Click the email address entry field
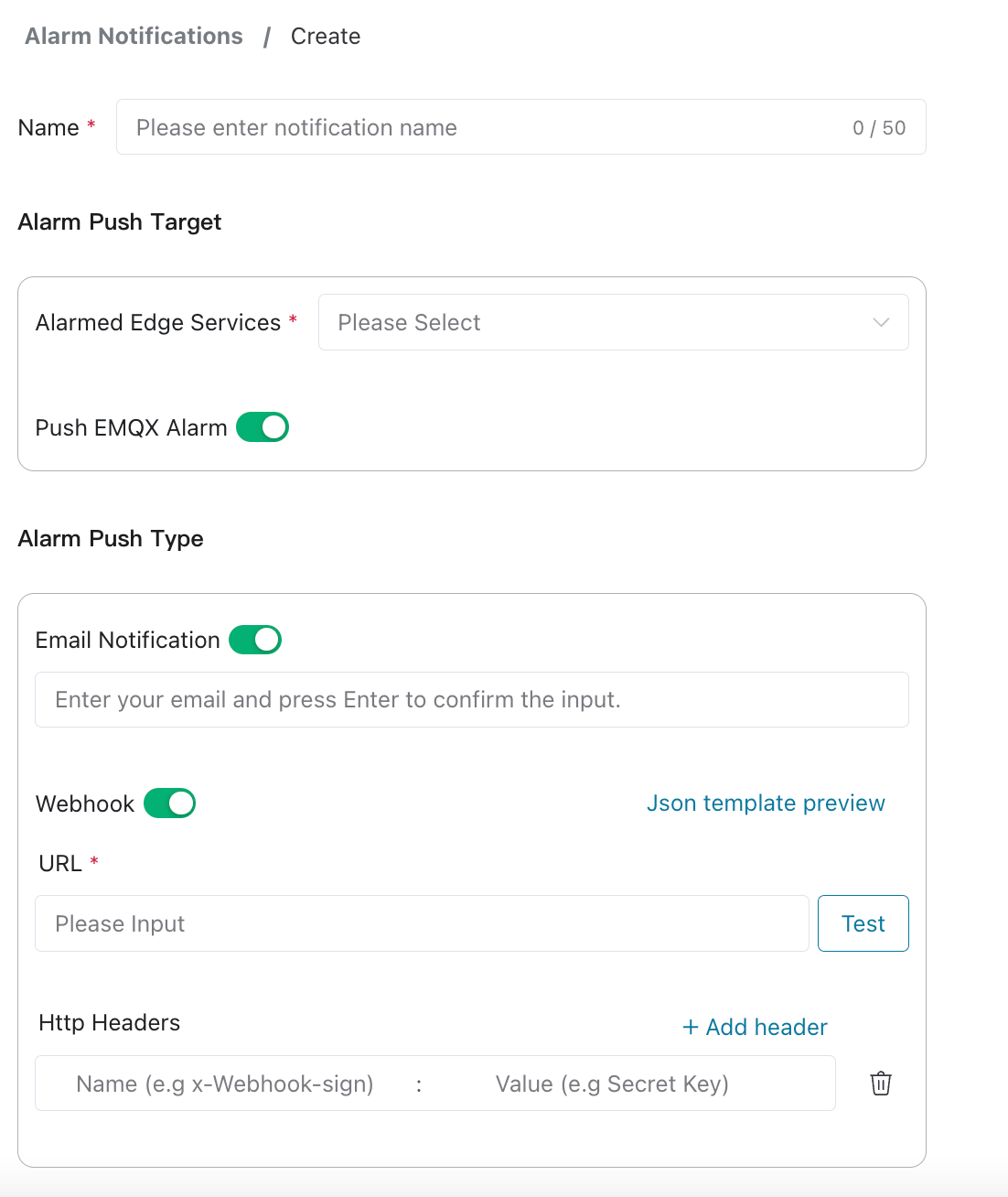This screenshot has height=1197, width=1008. tap(471, 700)
